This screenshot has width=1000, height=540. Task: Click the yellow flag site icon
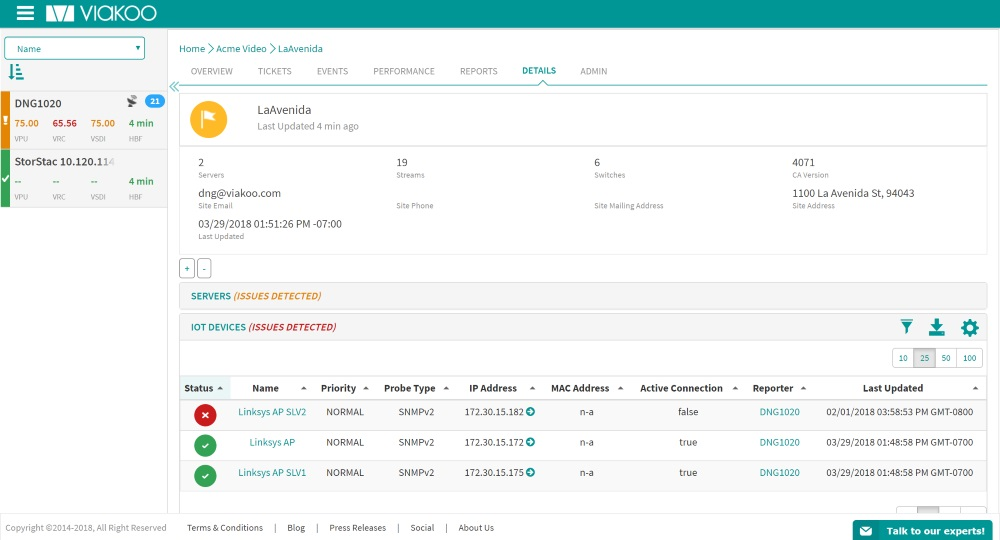pyautogui.click(x=209, y=119)
